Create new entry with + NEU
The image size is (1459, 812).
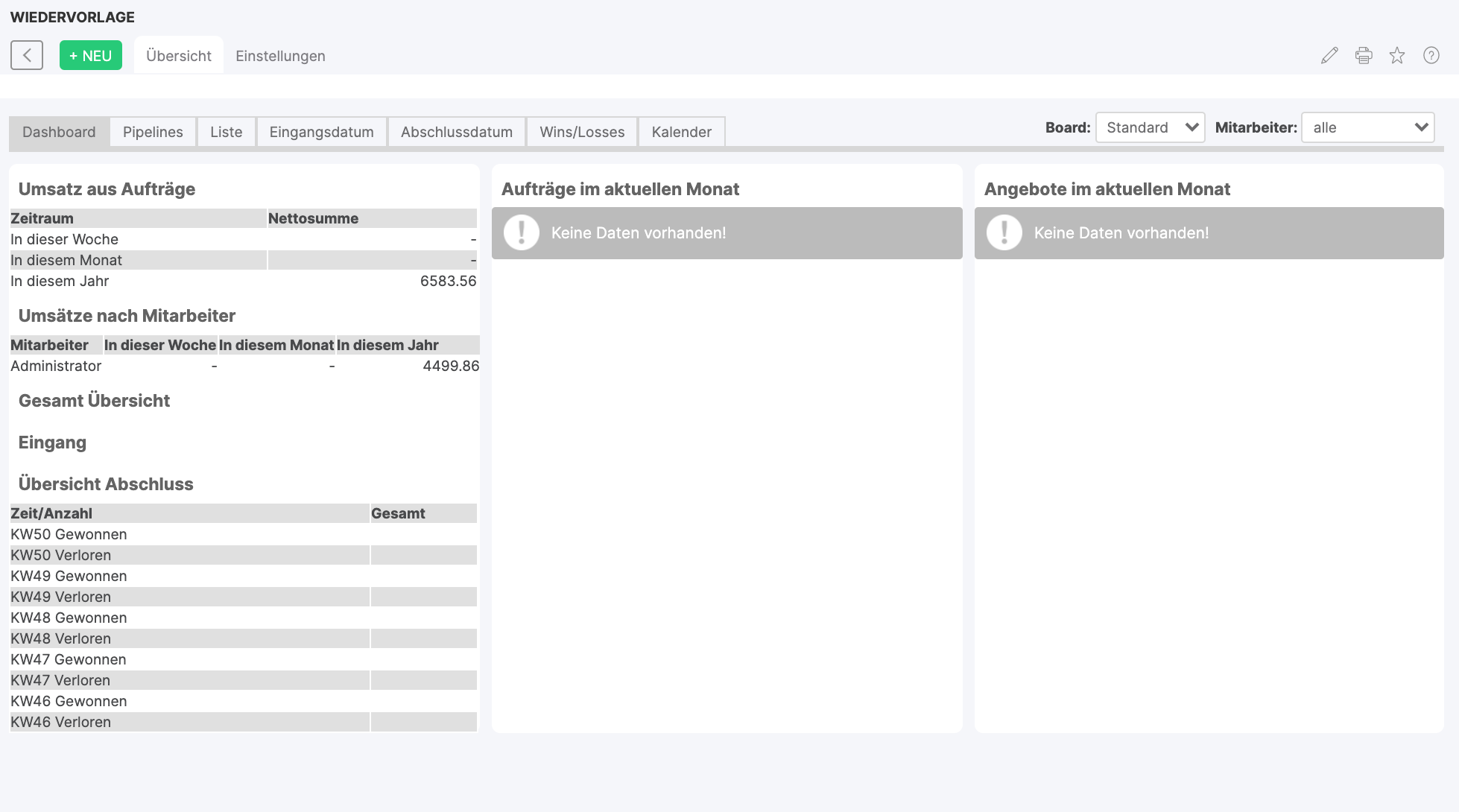pyautogui.click(x=90, y=55)
